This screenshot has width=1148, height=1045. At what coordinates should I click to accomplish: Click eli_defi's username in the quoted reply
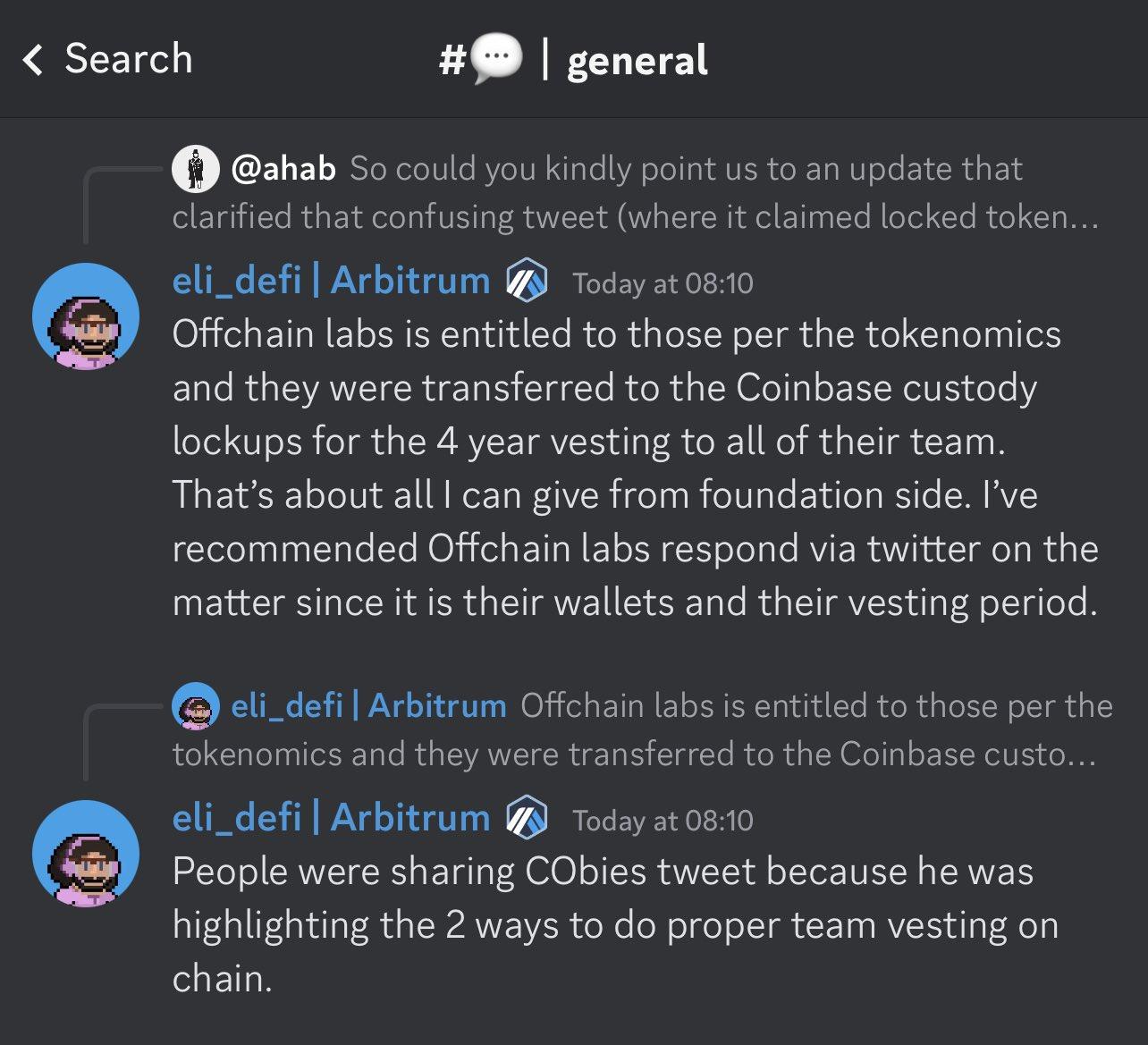pos(371,706)
